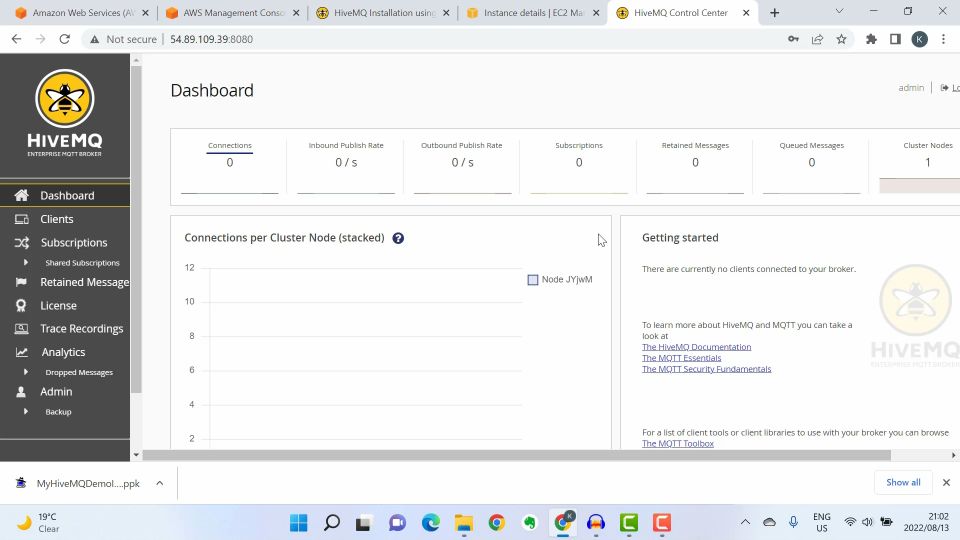Select the Outbound Publish Rate tile
Screen dimensions: 960x540
(x=462, y=165)
